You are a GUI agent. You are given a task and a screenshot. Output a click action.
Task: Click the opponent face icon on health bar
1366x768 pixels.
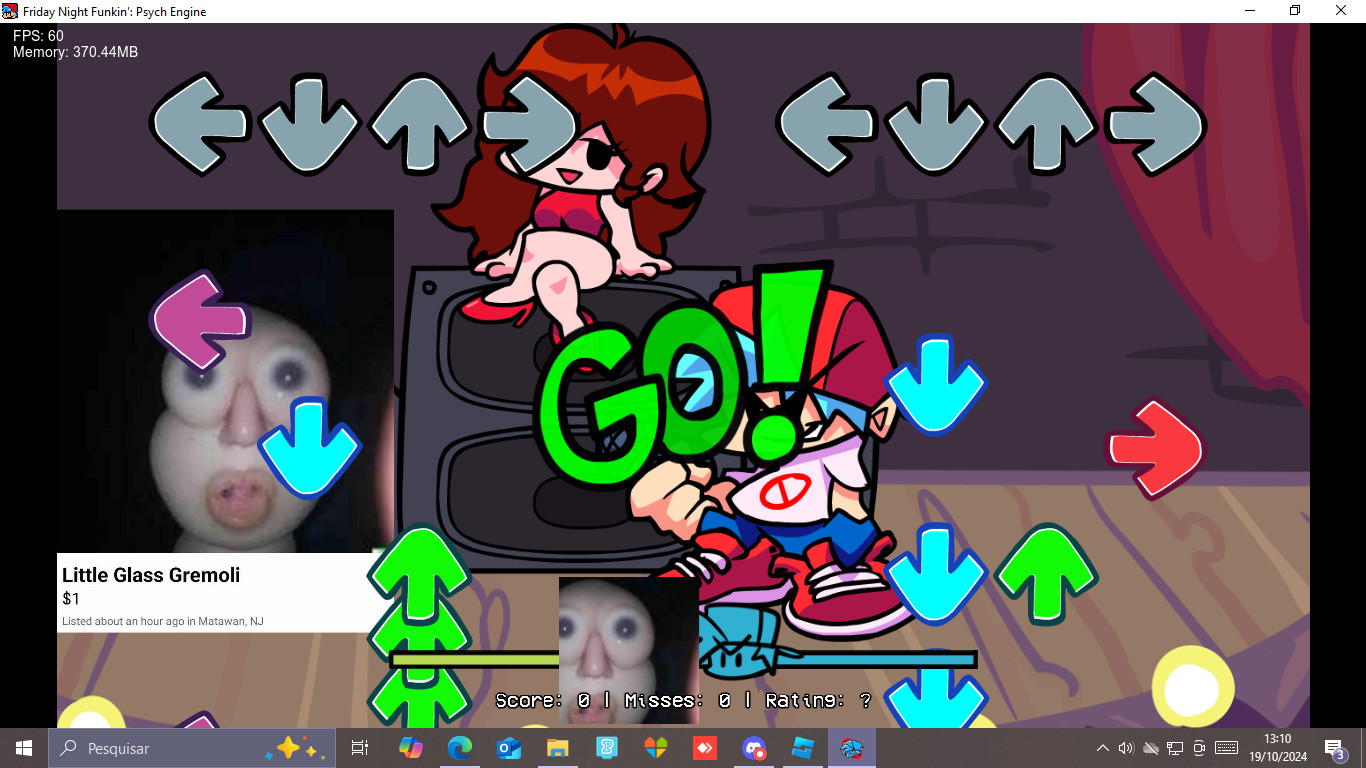tap(628, 648)
